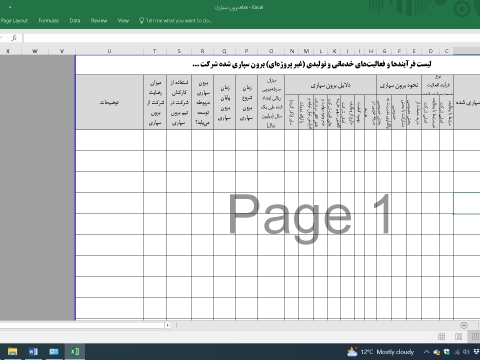Click the horizontal scrollbar right arrow
The height and width of the screenshot is (360, 480).
(x=168, y=325)
